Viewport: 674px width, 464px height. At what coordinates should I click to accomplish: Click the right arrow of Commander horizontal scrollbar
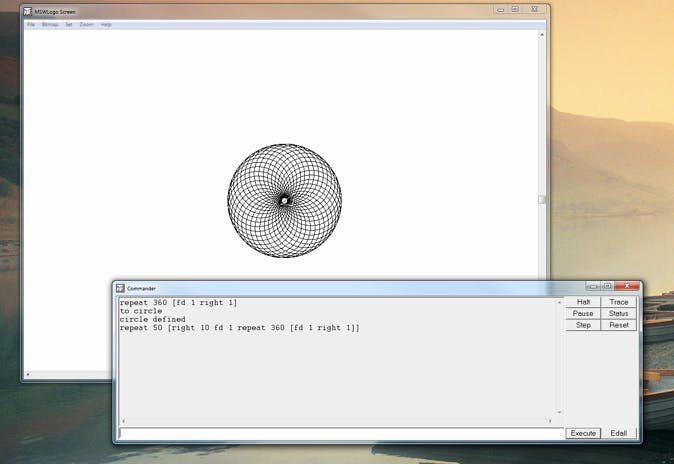[x=550, y=421]
